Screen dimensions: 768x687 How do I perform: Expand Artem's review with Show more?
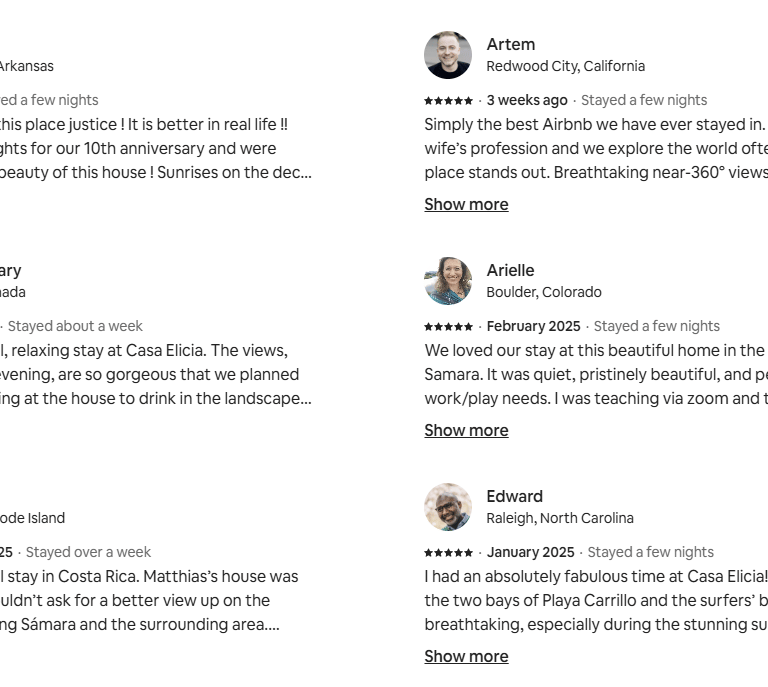466,204
